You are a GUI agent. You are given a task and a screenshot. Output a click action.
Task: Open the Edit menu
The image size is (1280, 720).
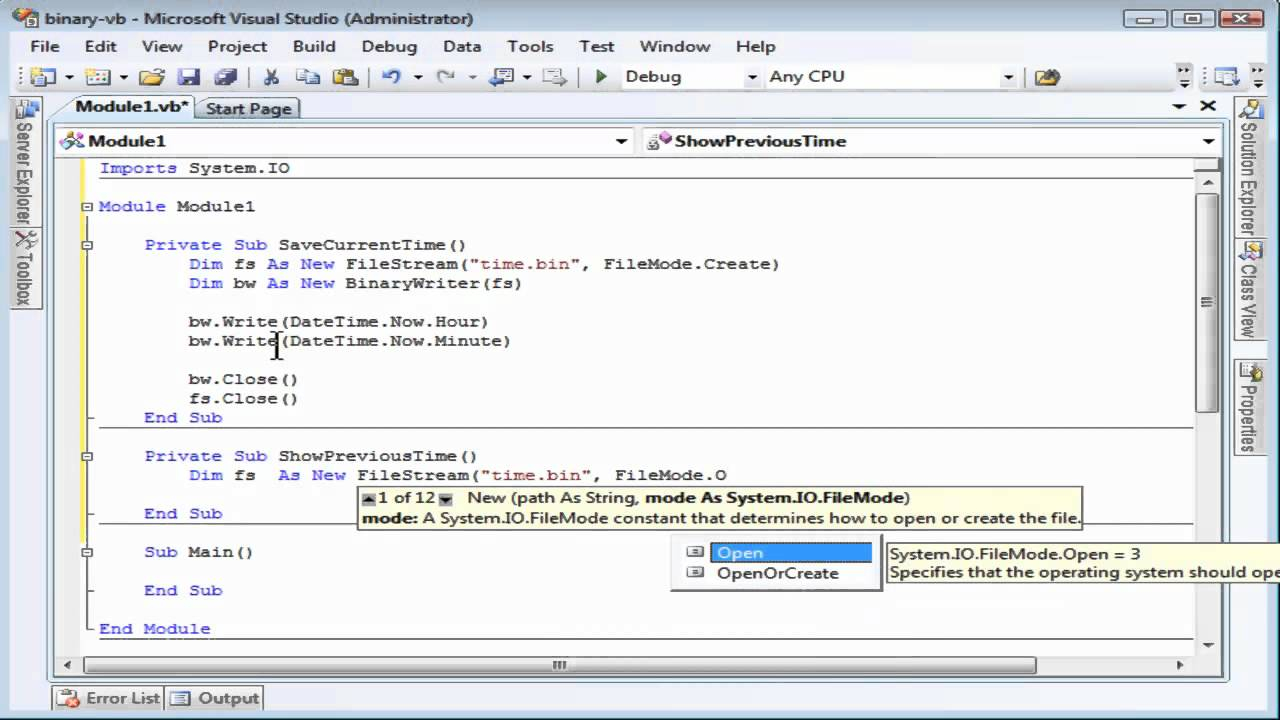point(101,46)
